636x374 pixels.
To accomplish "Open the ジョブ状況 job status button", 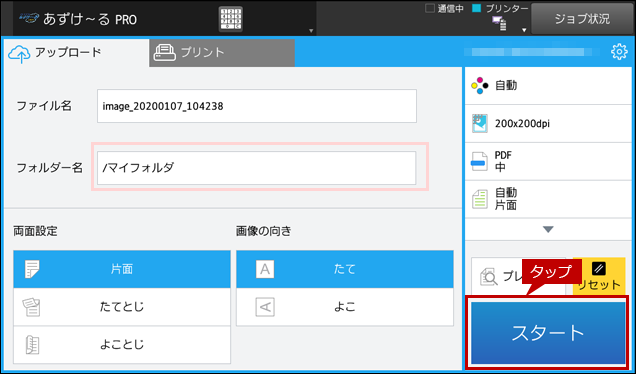I will [x=582, y=19].
